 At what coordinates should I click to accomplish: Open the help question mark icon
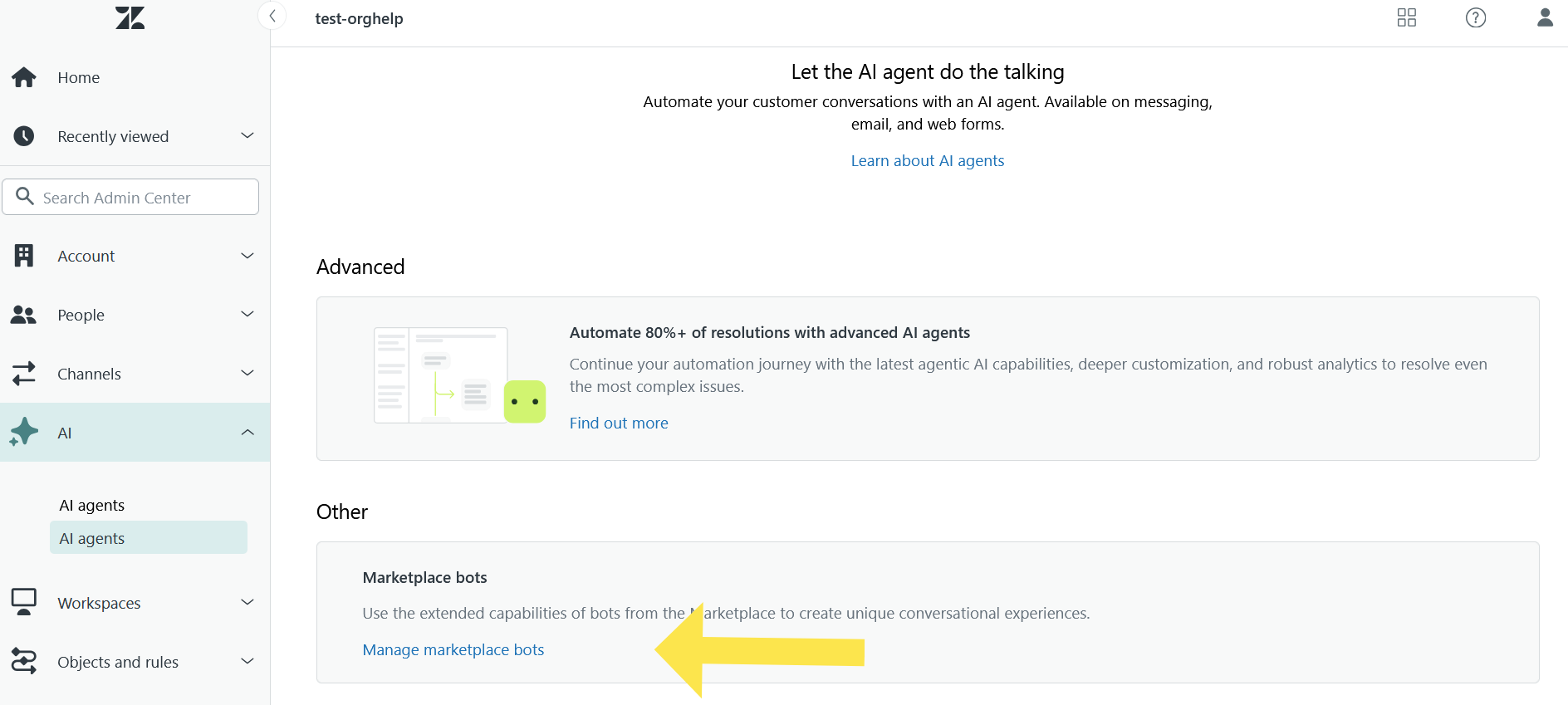[x=1475, y=17]
